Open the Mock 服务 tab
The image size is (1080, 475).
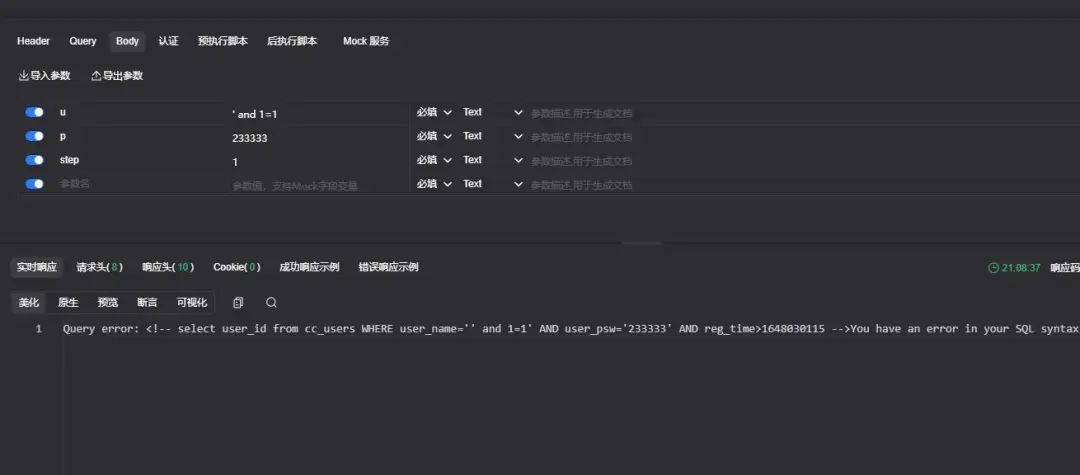coord(366,41)
